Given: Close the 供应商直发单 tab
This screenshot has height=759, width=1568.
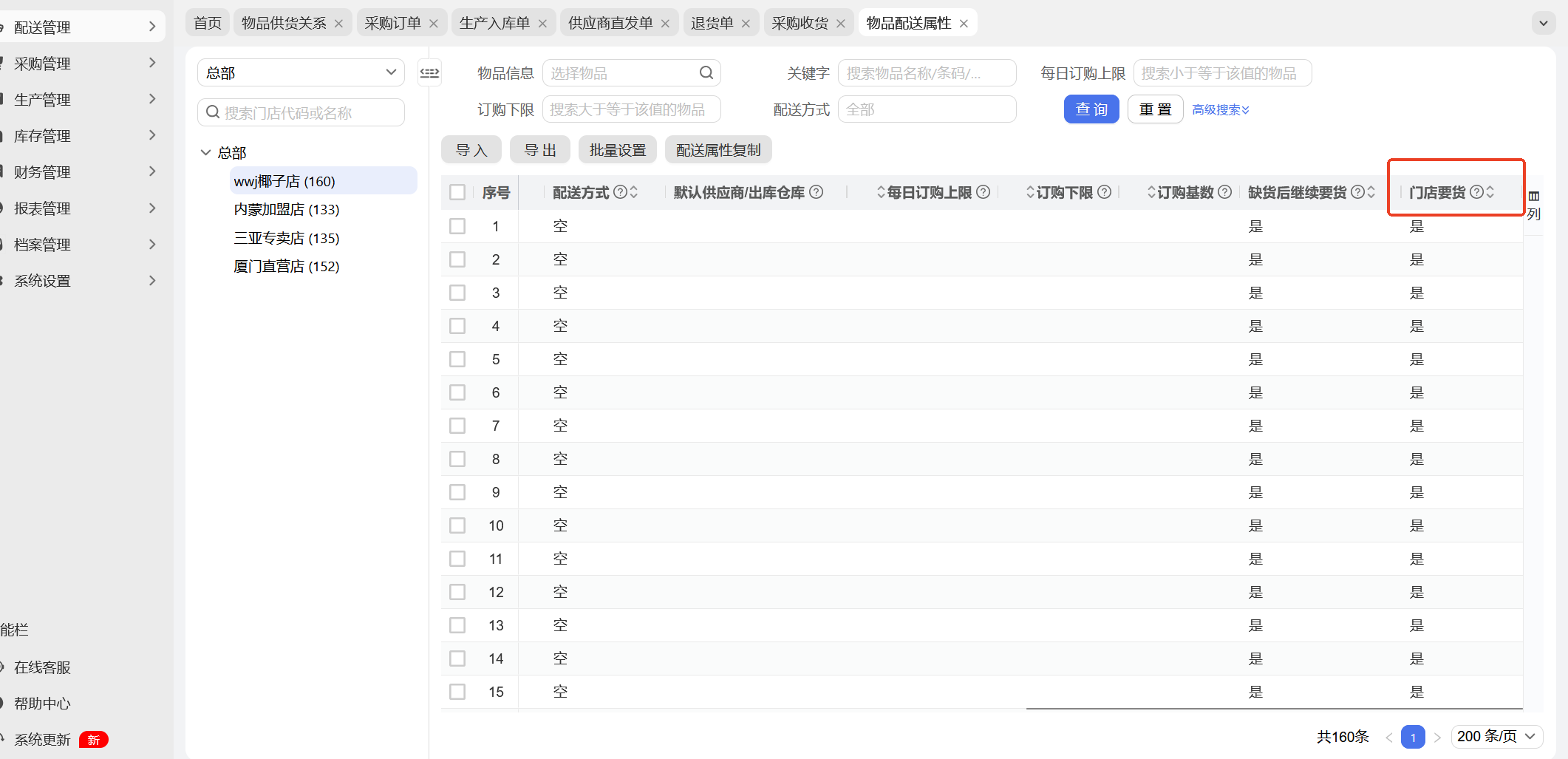Looking at the screenshot, I should pyautogui.click(x=665, y=24).
